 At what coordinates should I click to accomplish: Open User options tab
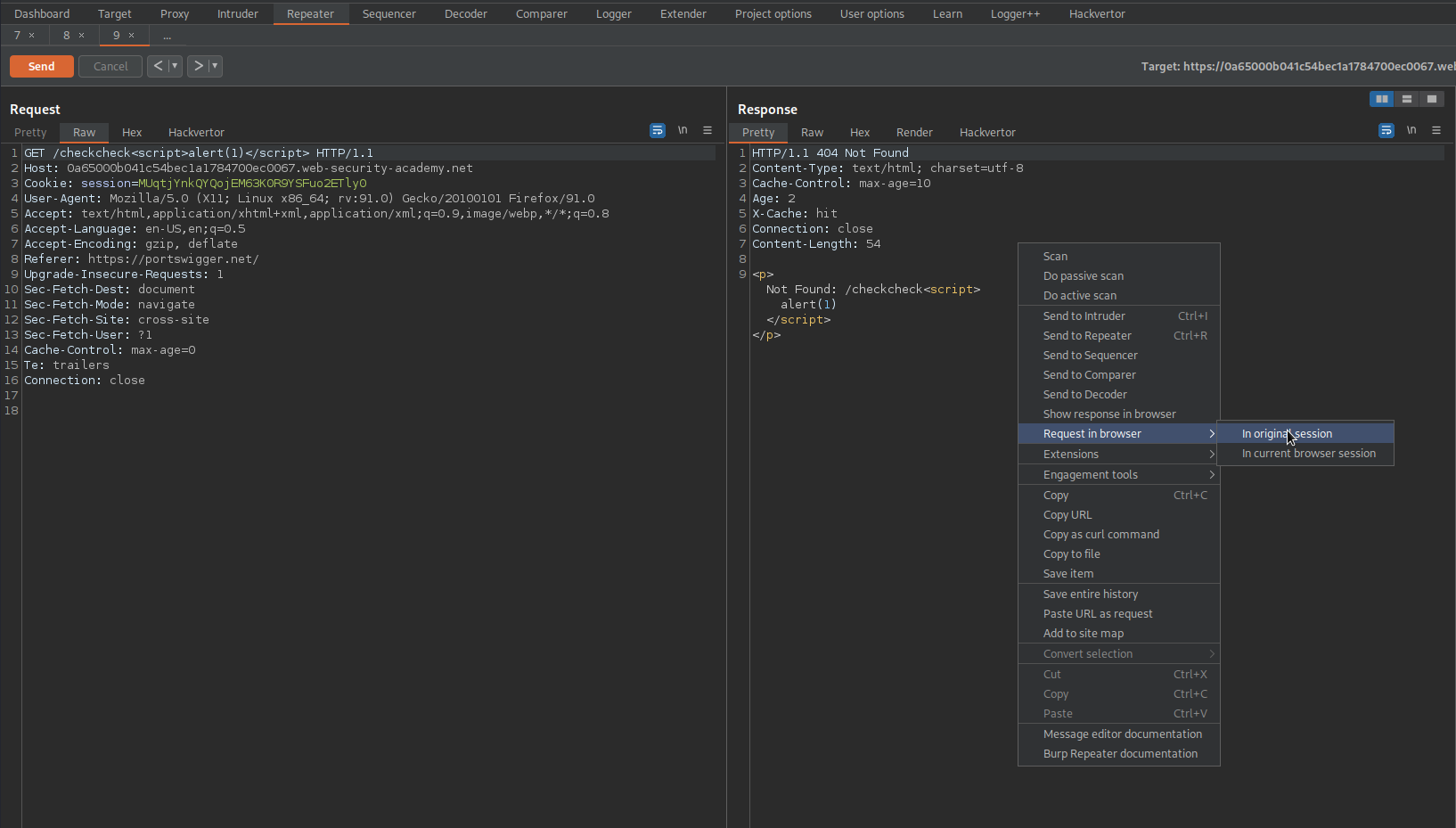(872, 13)
